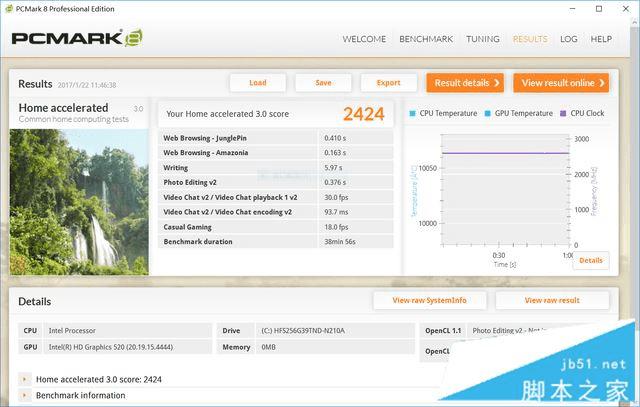The height and width of the screenshot is (407, 640).
Task: Open Result details
Action: point(465,83)
